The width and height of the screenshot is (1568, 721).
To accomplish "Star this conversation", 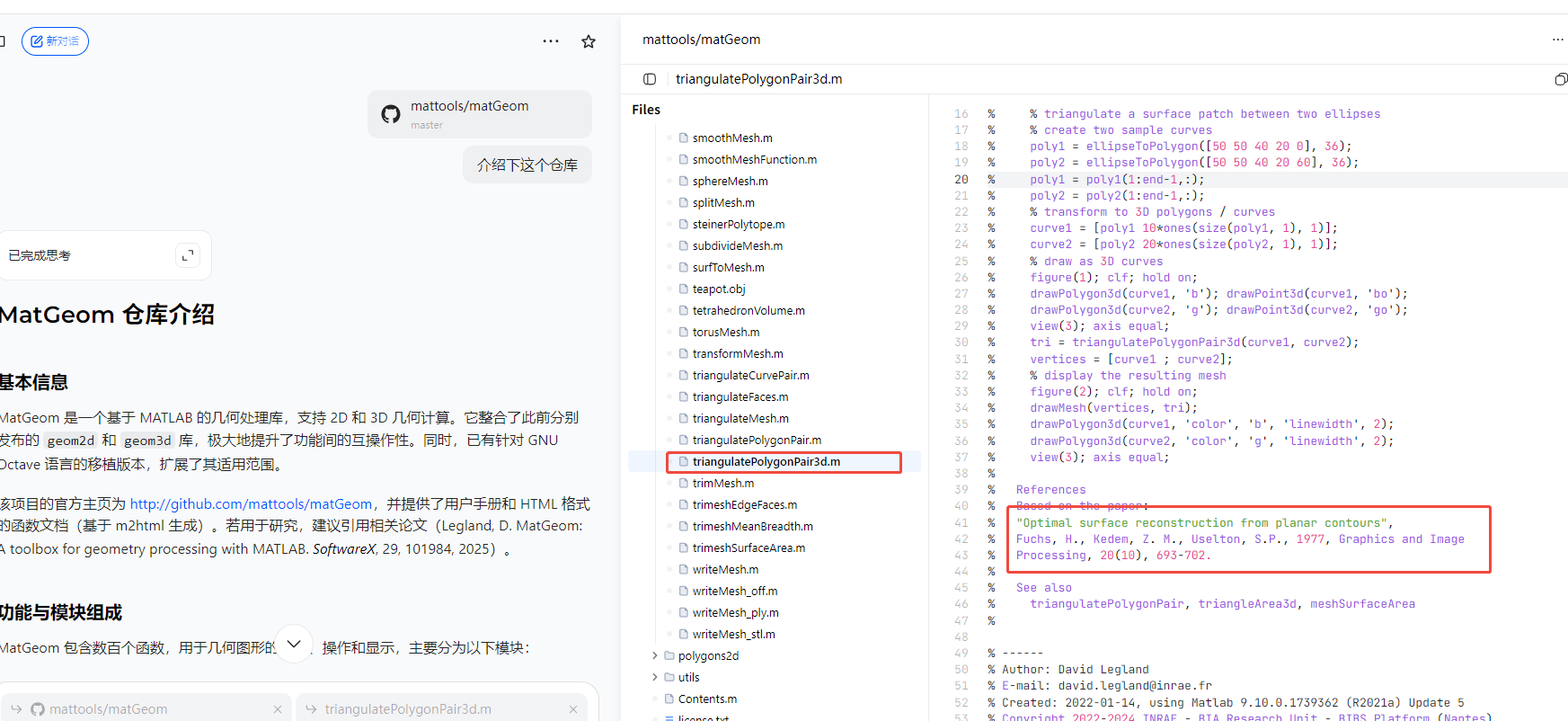I will click(x=589, y=41).
